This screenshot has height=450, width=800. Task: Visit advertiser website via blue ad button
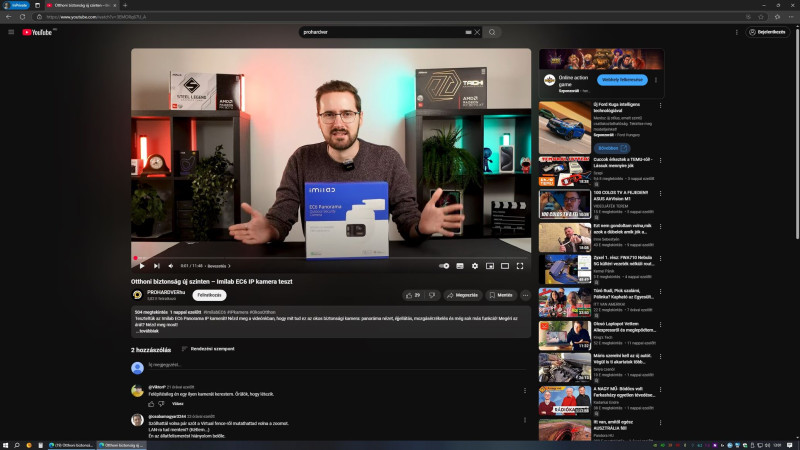click(x=622, y=80)
